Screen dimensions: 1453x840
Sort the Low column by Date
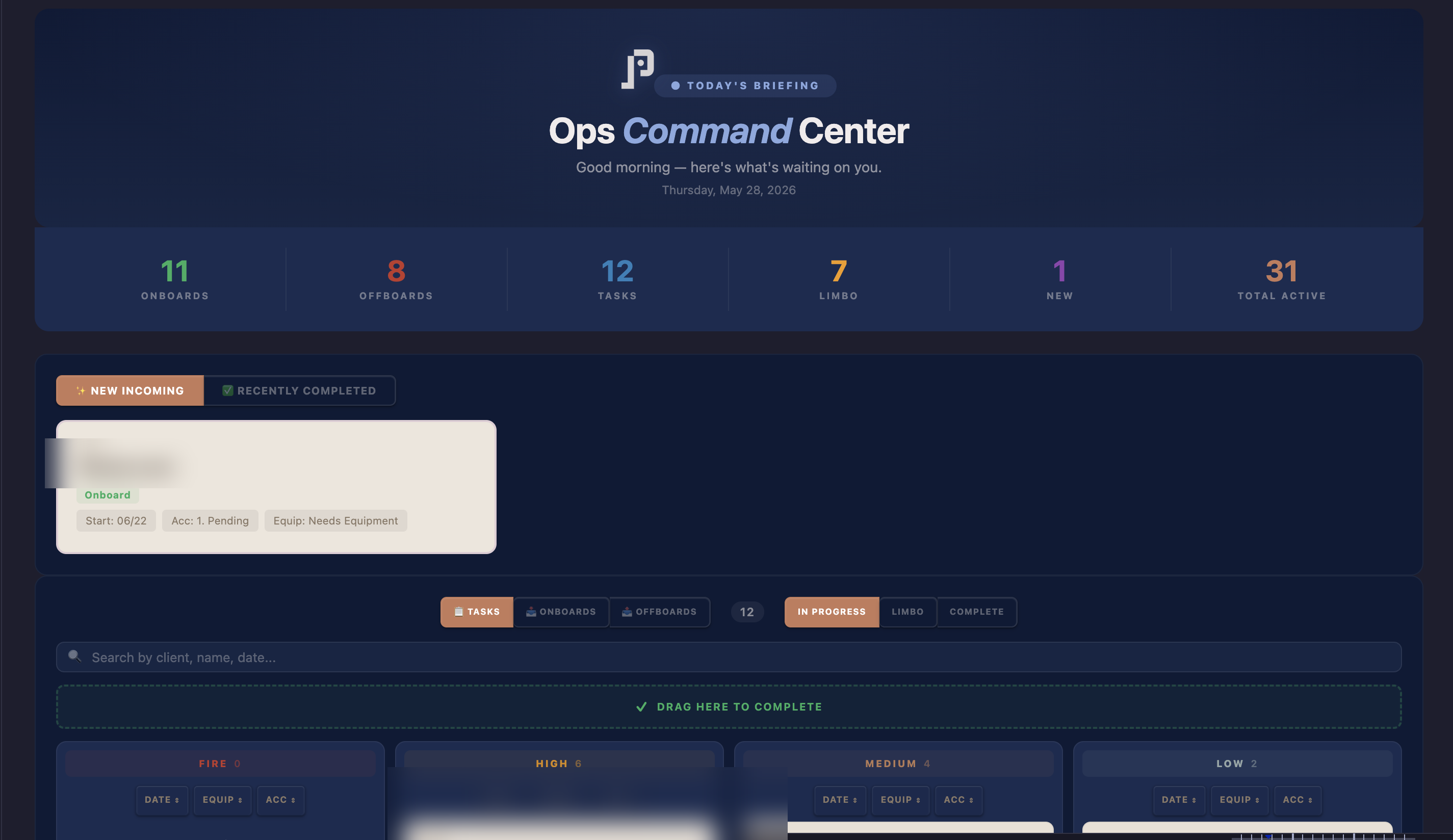point(1179,800)
